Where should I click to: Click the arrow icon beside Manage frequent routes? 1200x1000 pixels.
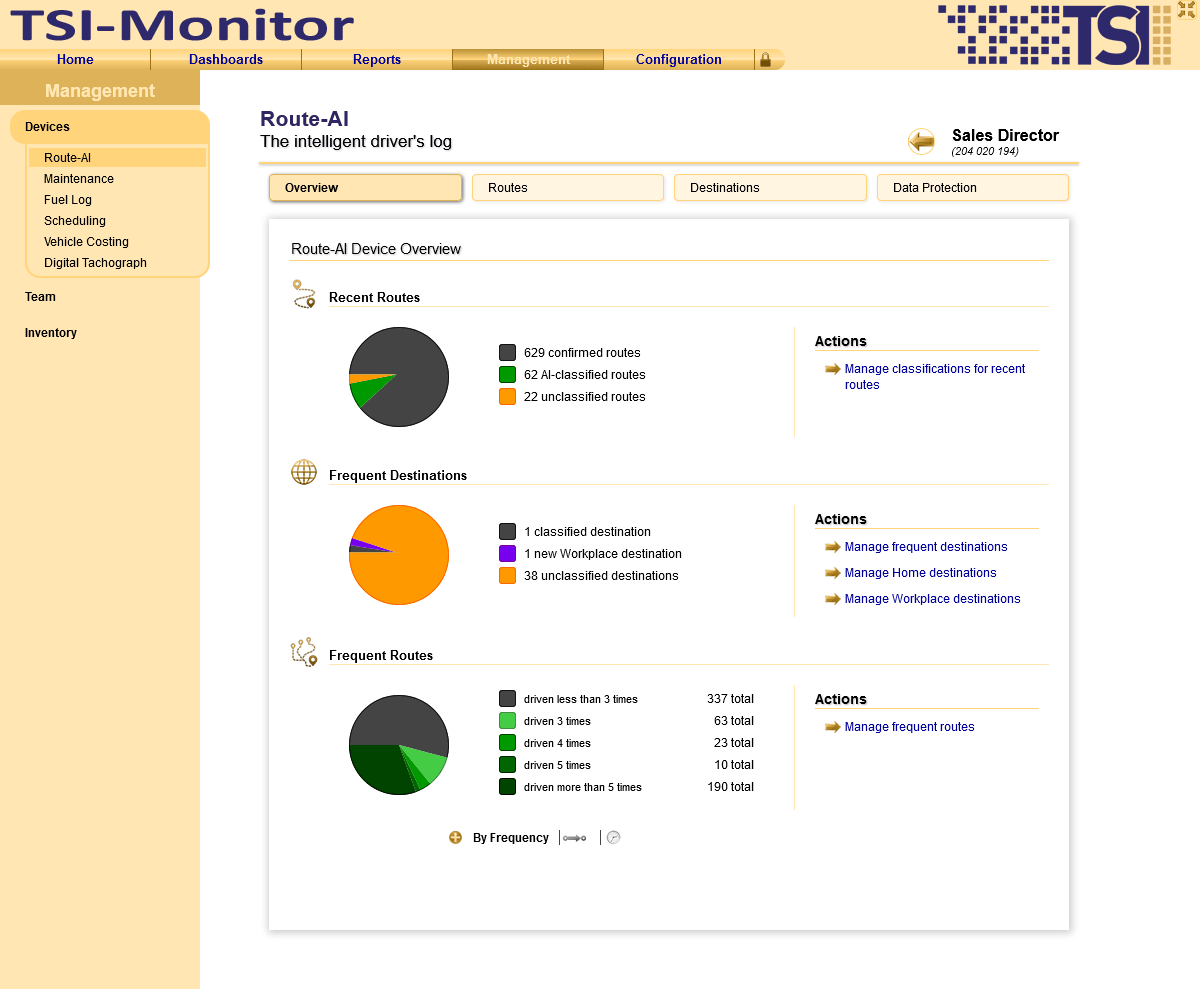(x=832, y=727)
